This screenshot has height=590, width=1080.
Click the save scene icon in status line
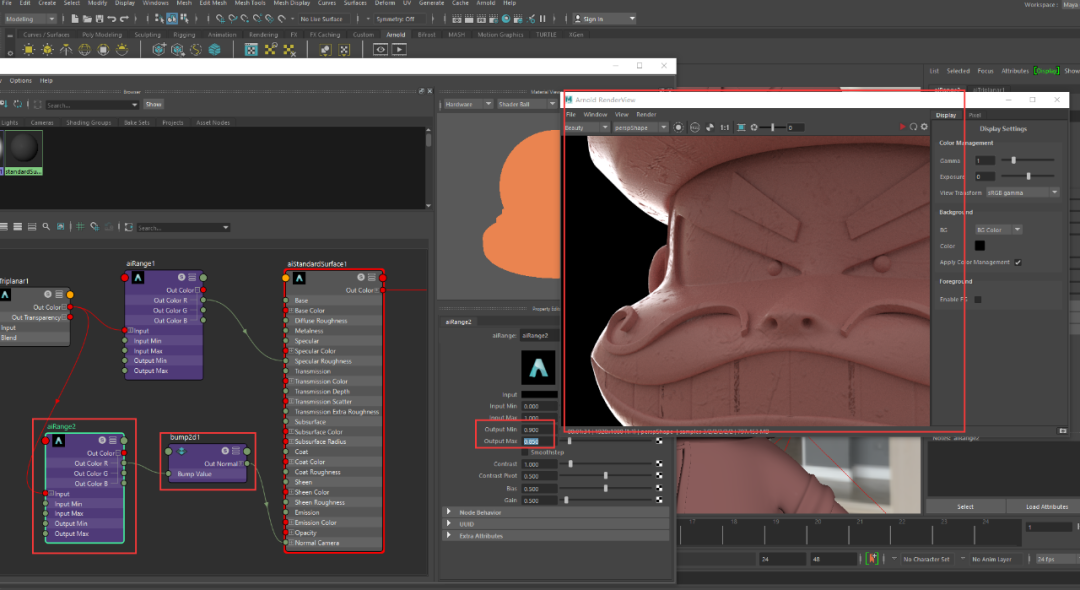pyautogui.click(x=100, y=19)
